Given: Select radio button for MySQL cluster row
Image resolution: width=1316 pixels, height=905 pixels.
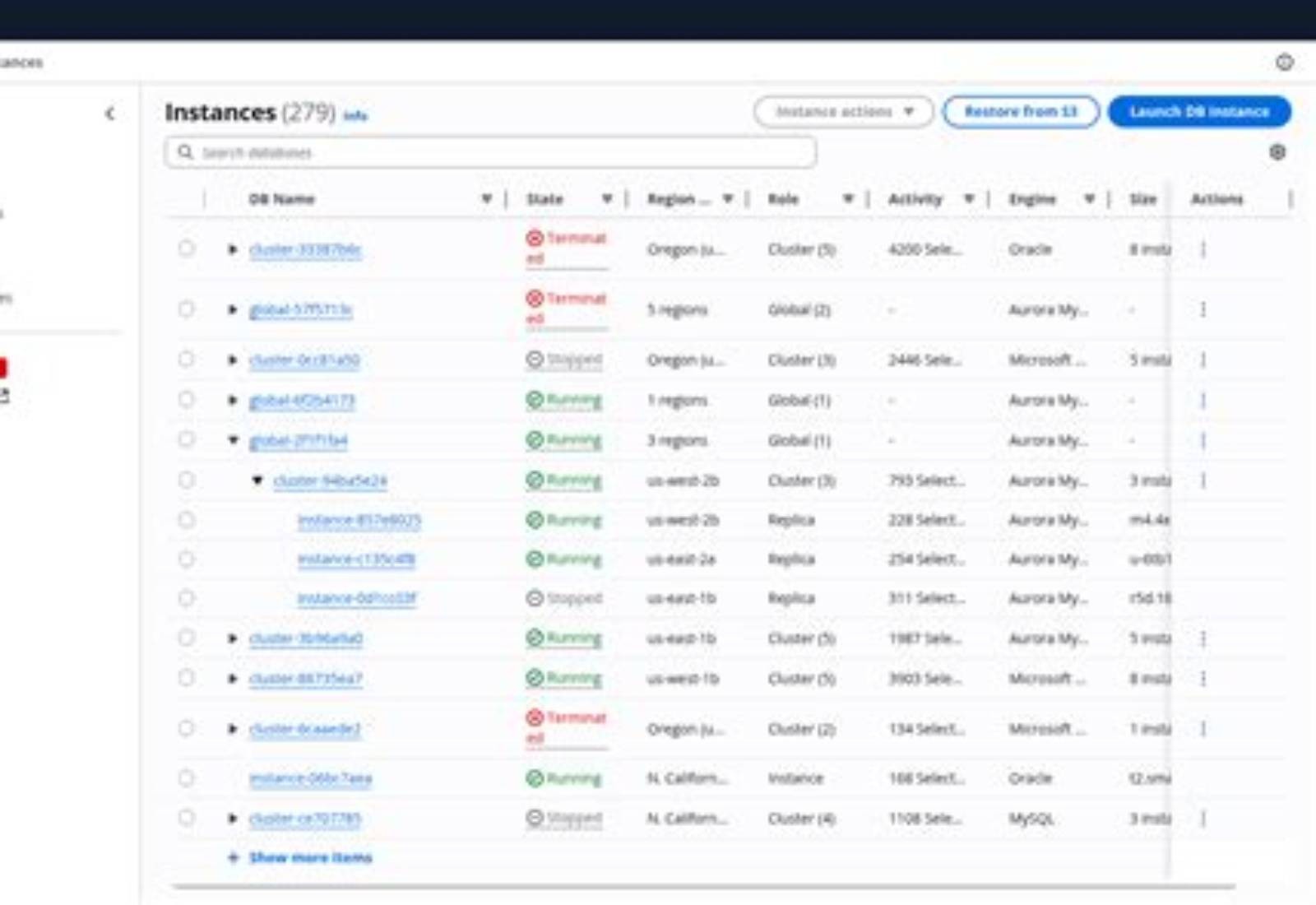Looking at the screenshot, I should point(187,818).
